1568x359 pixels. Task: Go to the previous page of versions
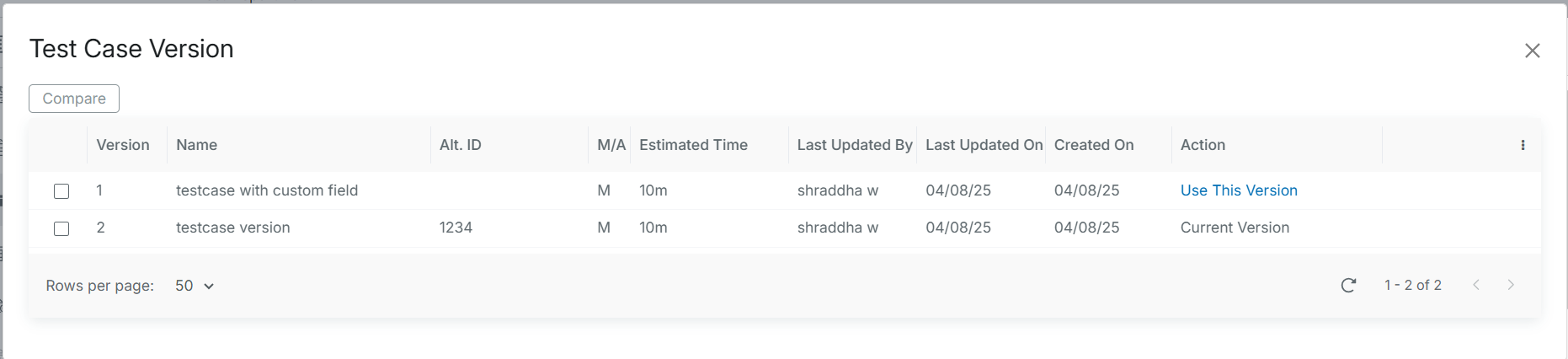coord(1476,285)
